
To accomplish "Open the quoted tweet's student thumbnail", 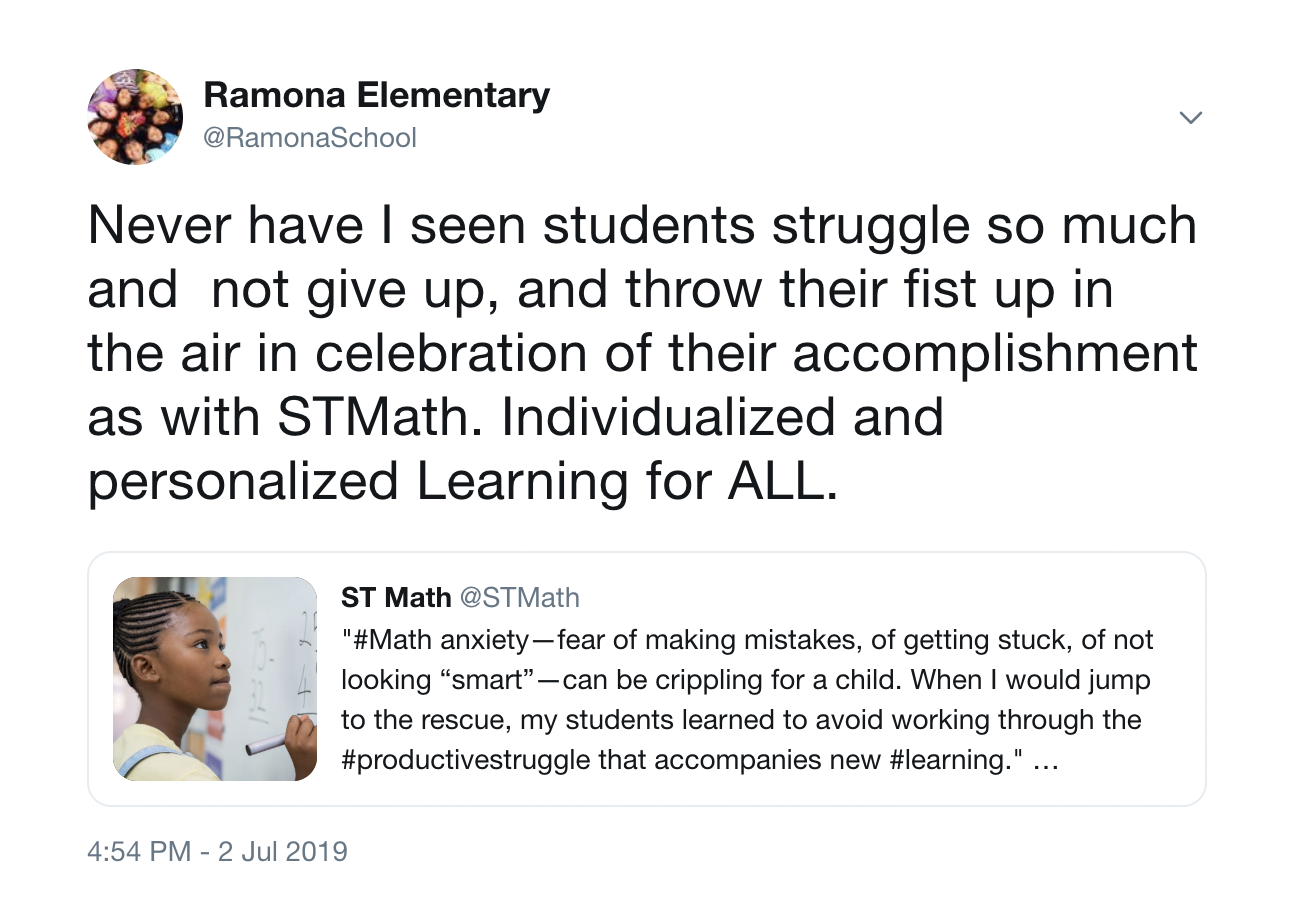I will coord(215,679).
